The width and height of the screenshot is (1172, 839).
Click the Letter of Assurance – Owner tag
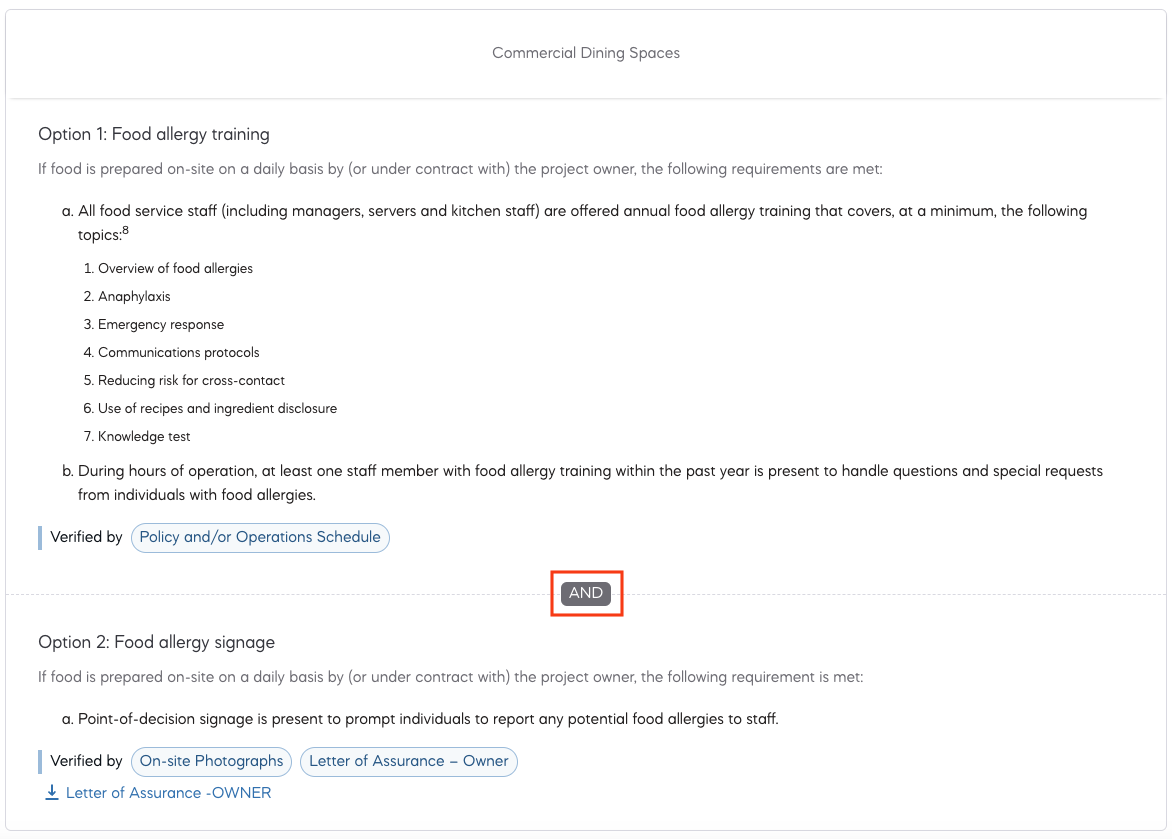pyautogui.click(x=409, y=761)
